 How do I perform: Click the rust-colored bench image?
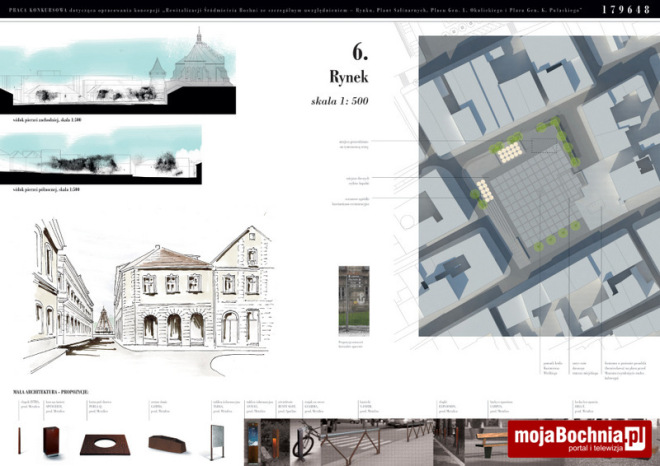[168, 441]
